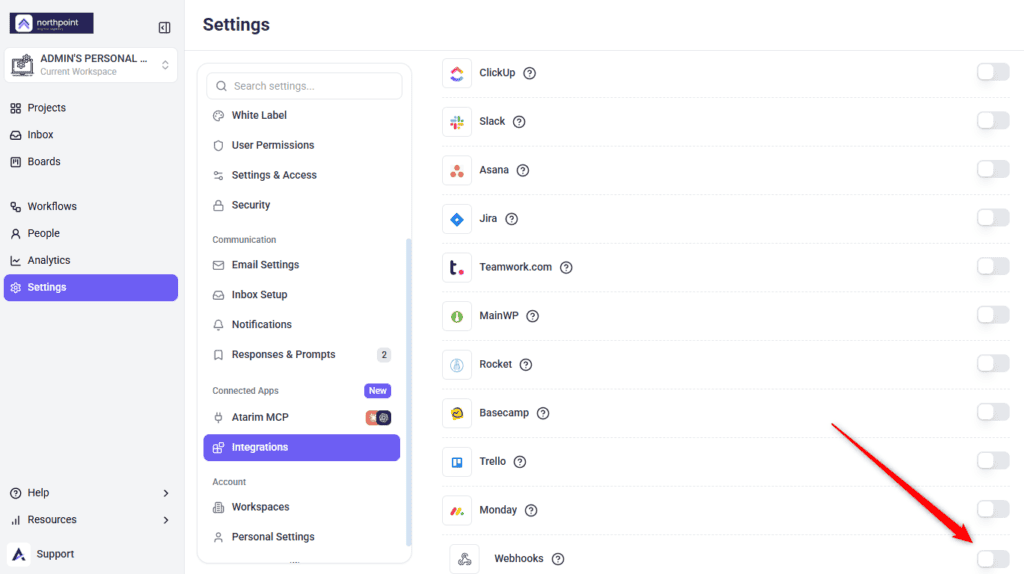
Task: Turn on the Trello integration switch
Action: coord(993,461)
